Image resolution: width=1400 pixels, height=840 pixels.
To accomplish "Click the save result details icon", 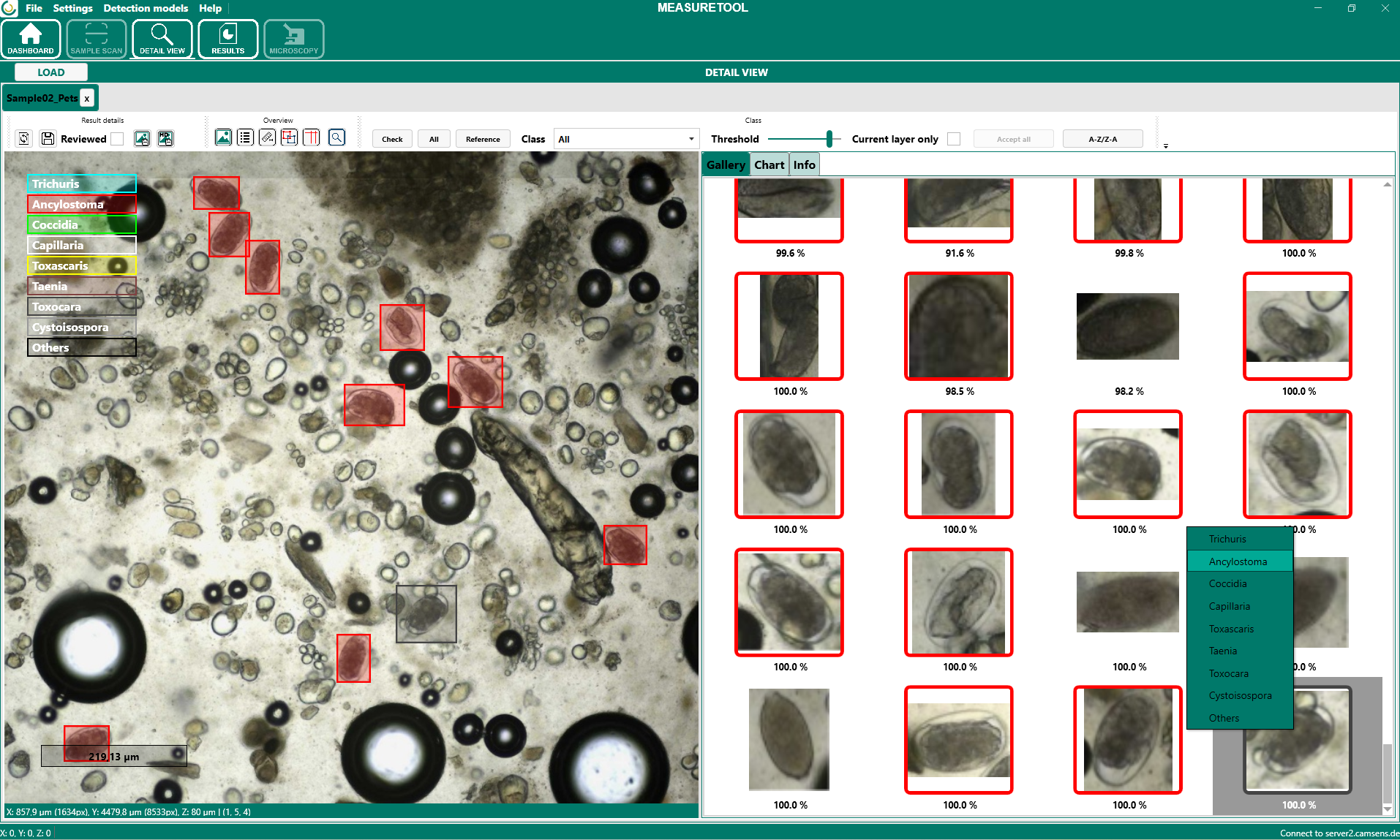I will [x=48, y=139].
